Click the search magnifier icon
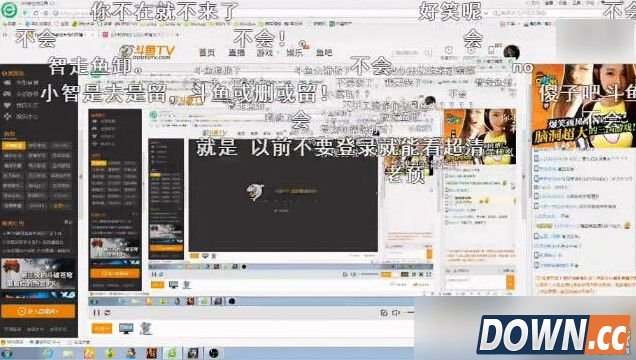 click(428, 53)
